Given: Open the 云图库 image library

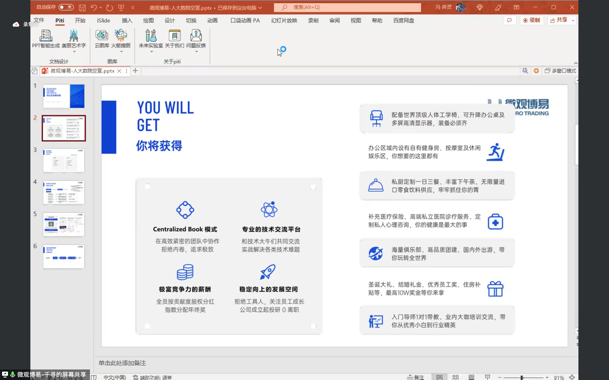Looking at the screenshot, I should (x=101, y=38).
